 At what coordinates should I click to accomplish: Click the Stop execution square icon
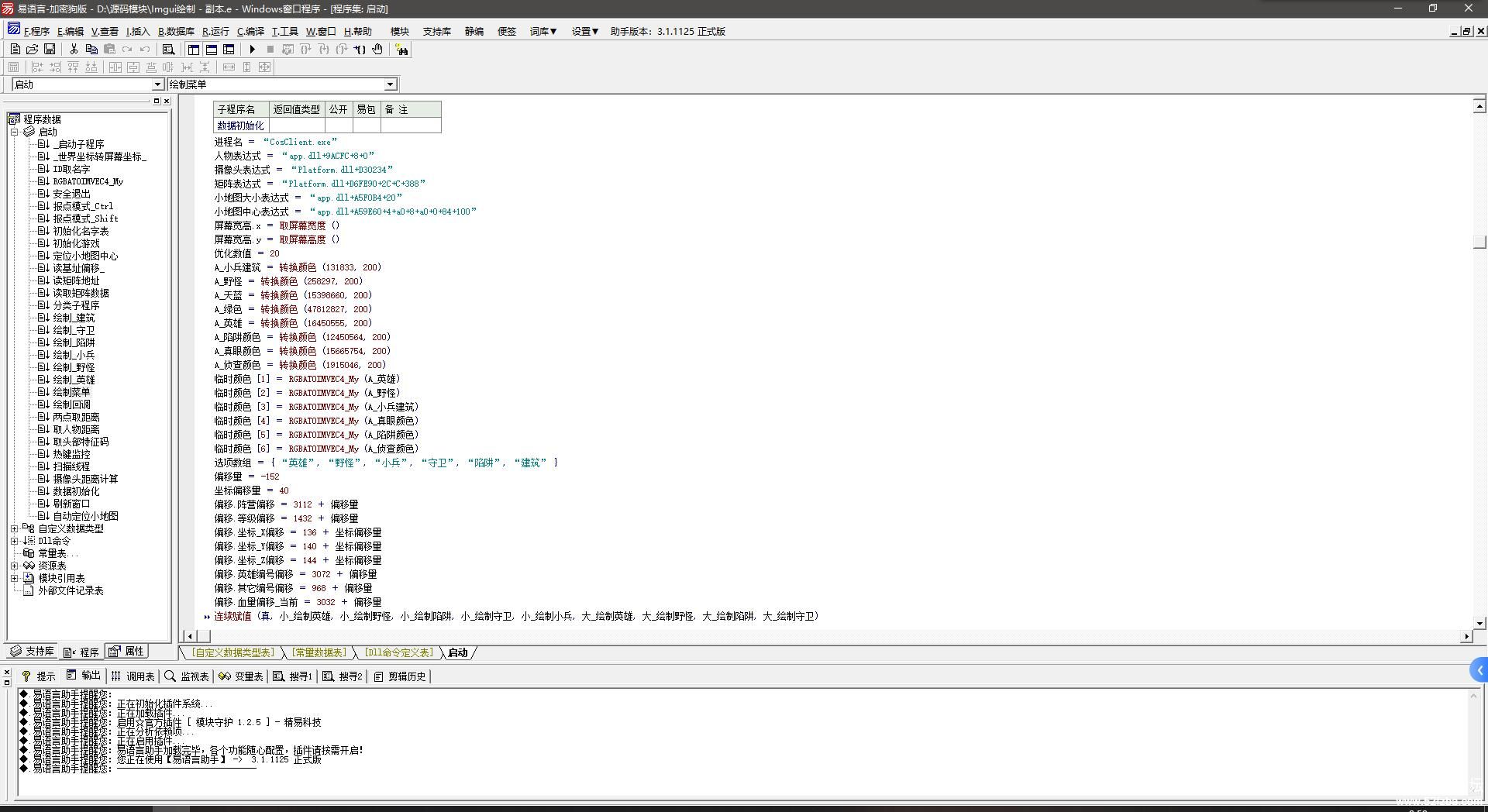tap(270, 49)
